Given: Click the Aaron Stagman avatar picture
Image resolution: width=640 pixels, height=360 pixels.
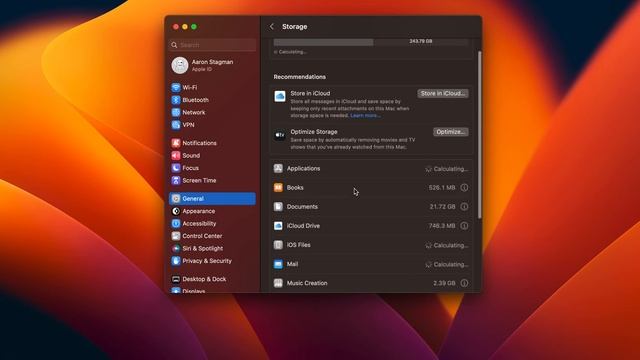Looking at the screenshot, I should point(180,65).
